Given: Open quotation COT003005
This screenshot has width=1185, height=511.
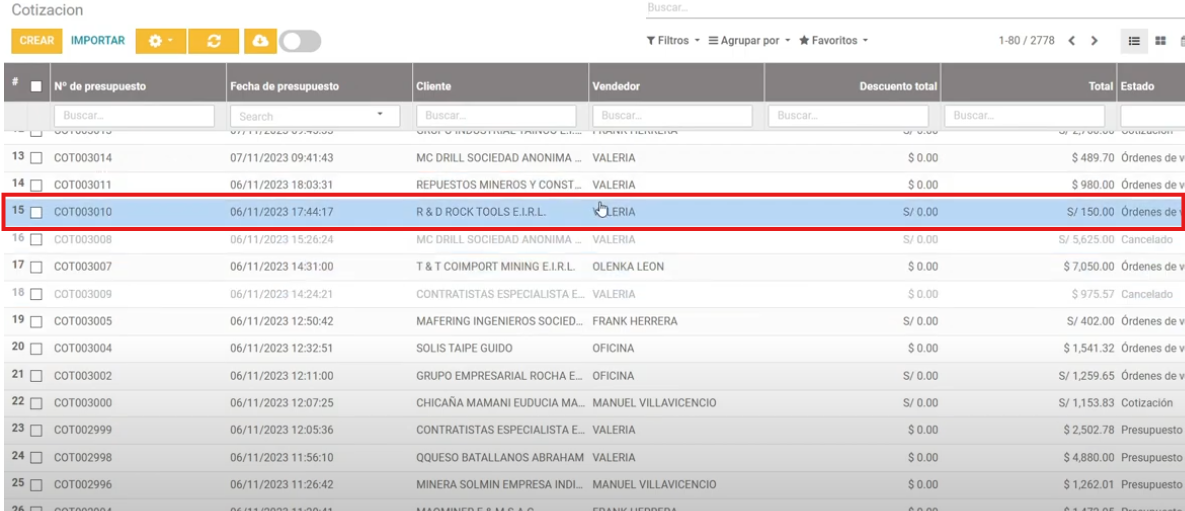Looking at the screenshot, I should point(82,321).
